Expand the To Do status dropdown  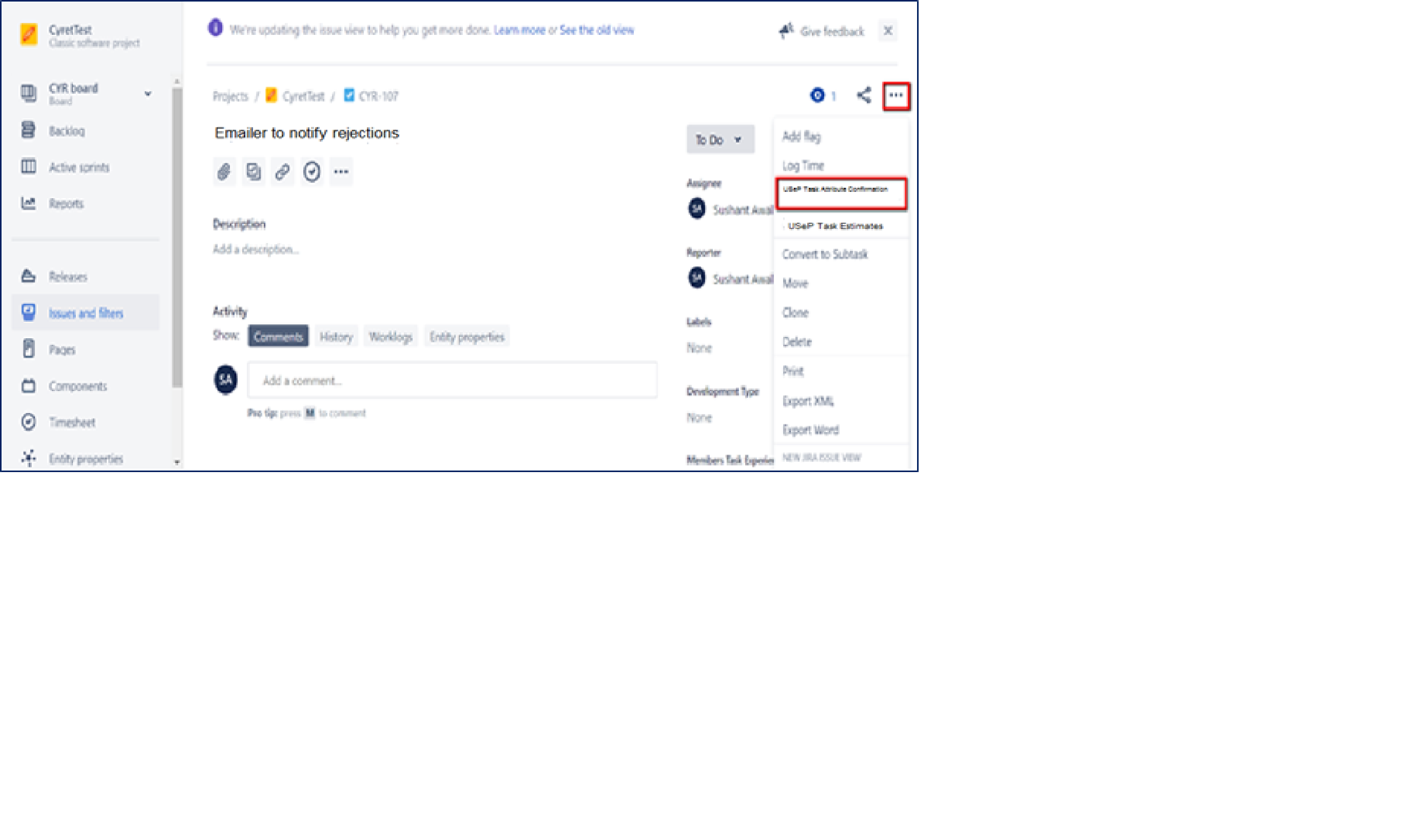coord(719,139)
